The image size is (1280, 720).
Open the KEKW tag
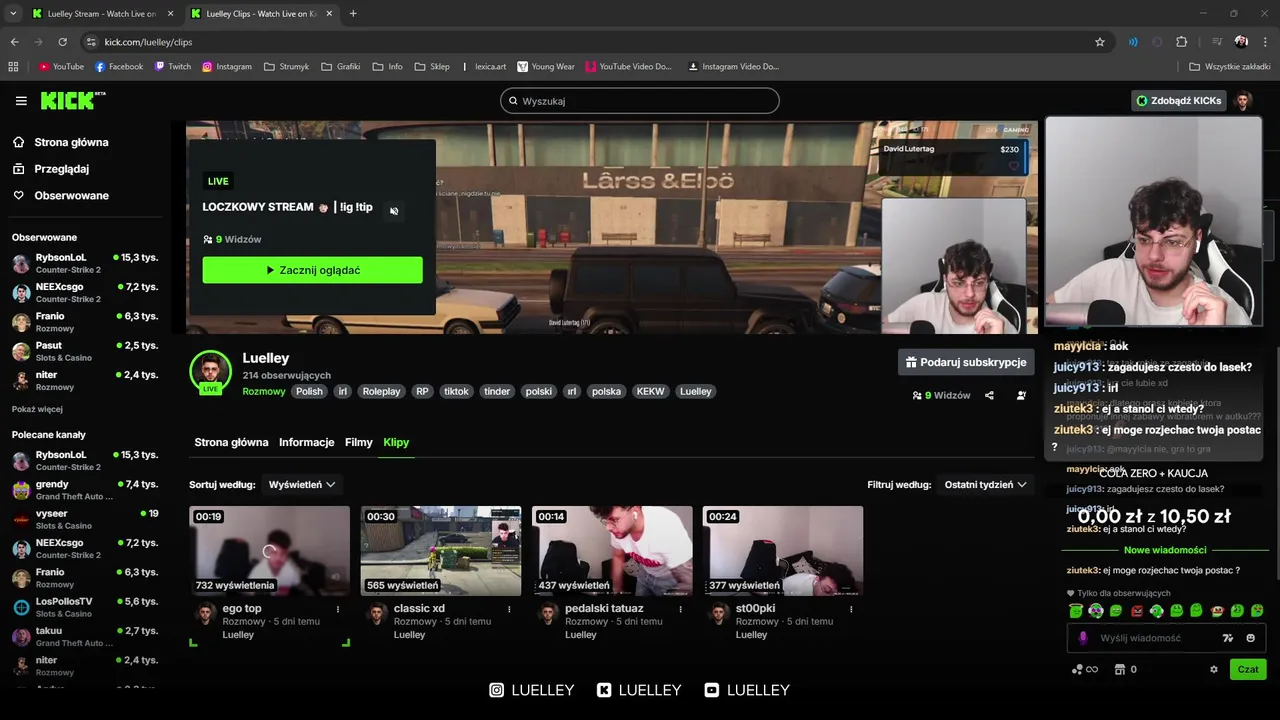[650, 391]
